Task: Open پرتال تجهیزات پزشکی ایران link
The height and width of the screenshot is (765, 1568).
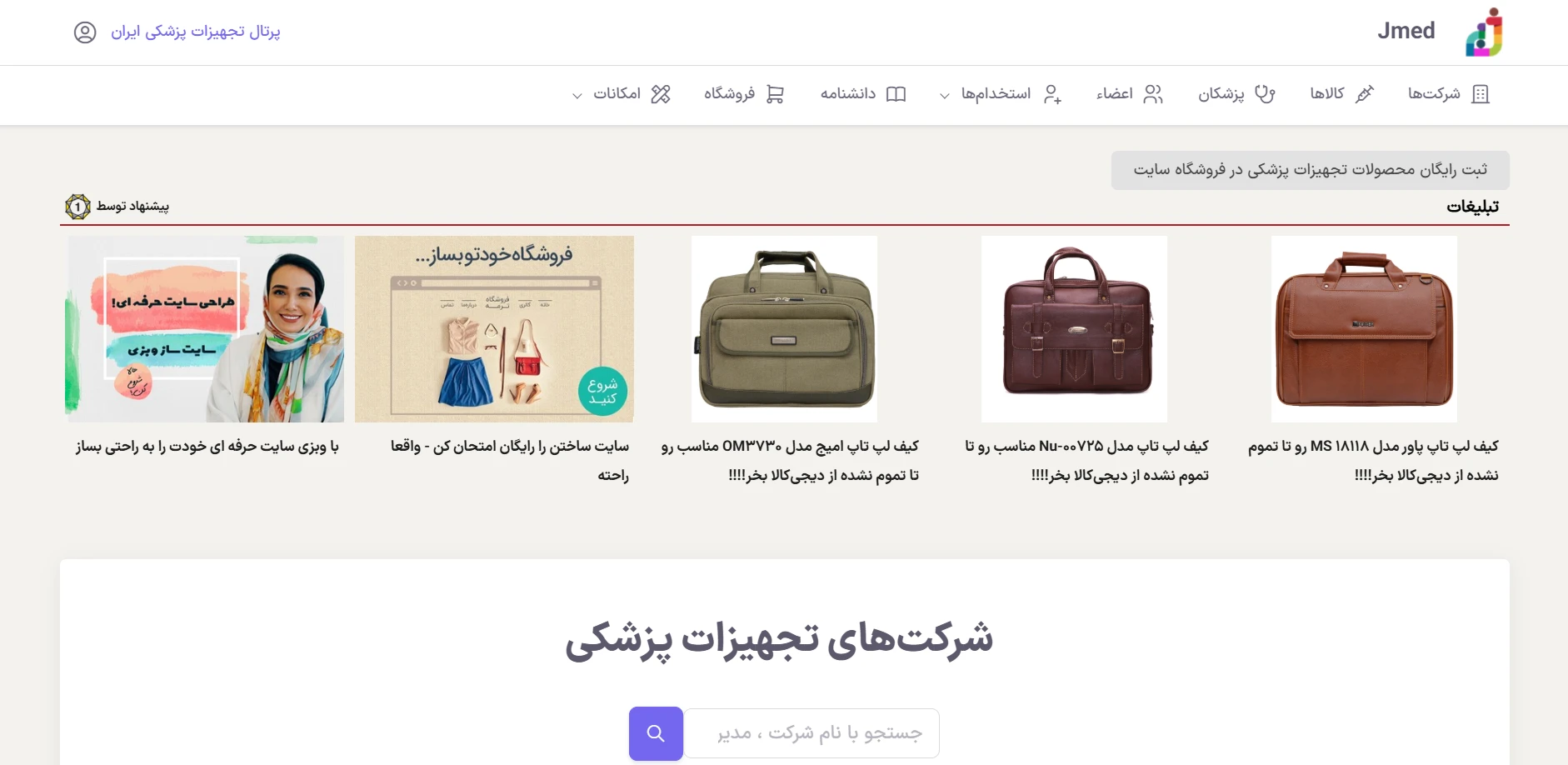Action: (x=196, y=32)
